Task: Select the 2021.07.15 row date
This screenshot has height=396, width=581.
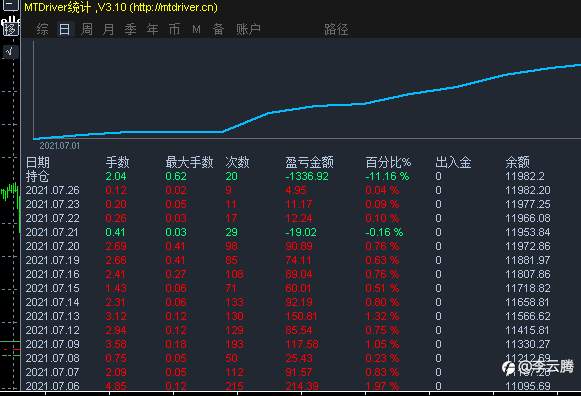Action: [x=52, y=288]
